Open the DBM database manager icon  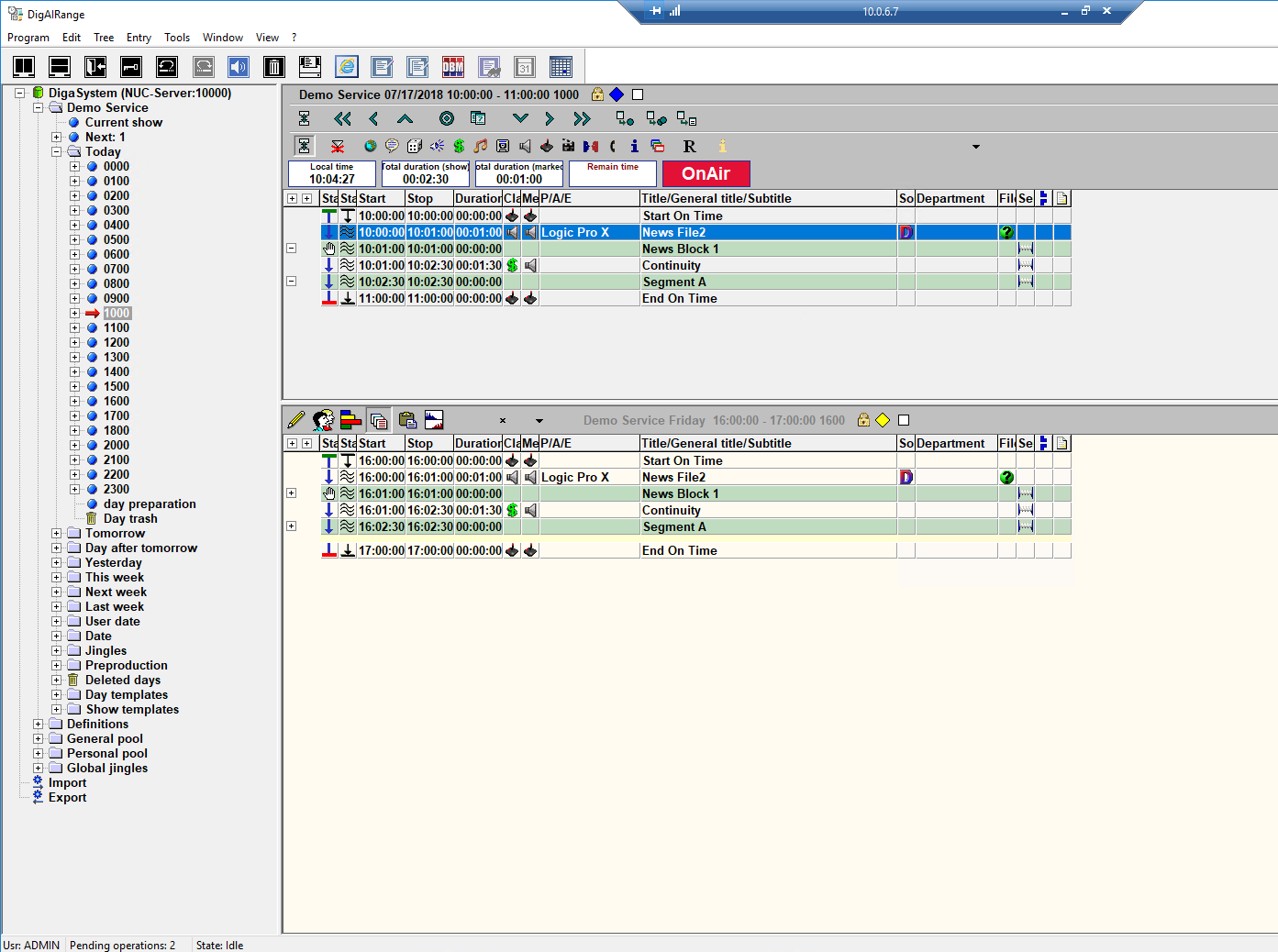[x=453, y=67]
